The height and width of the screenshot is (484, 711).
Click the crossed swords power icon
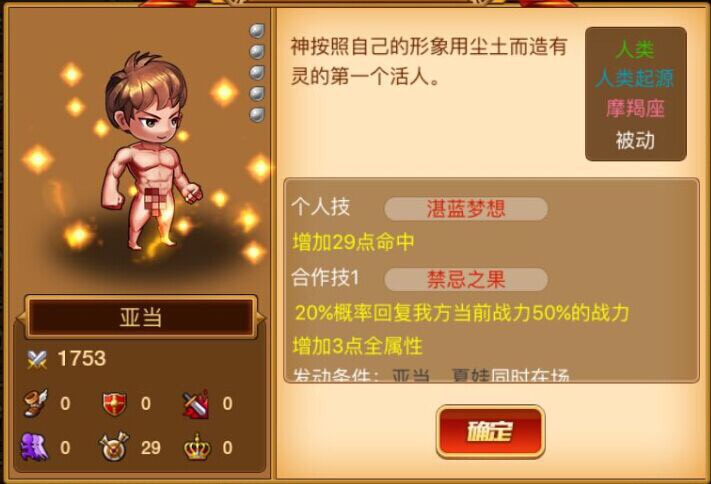tap(37, 360)
